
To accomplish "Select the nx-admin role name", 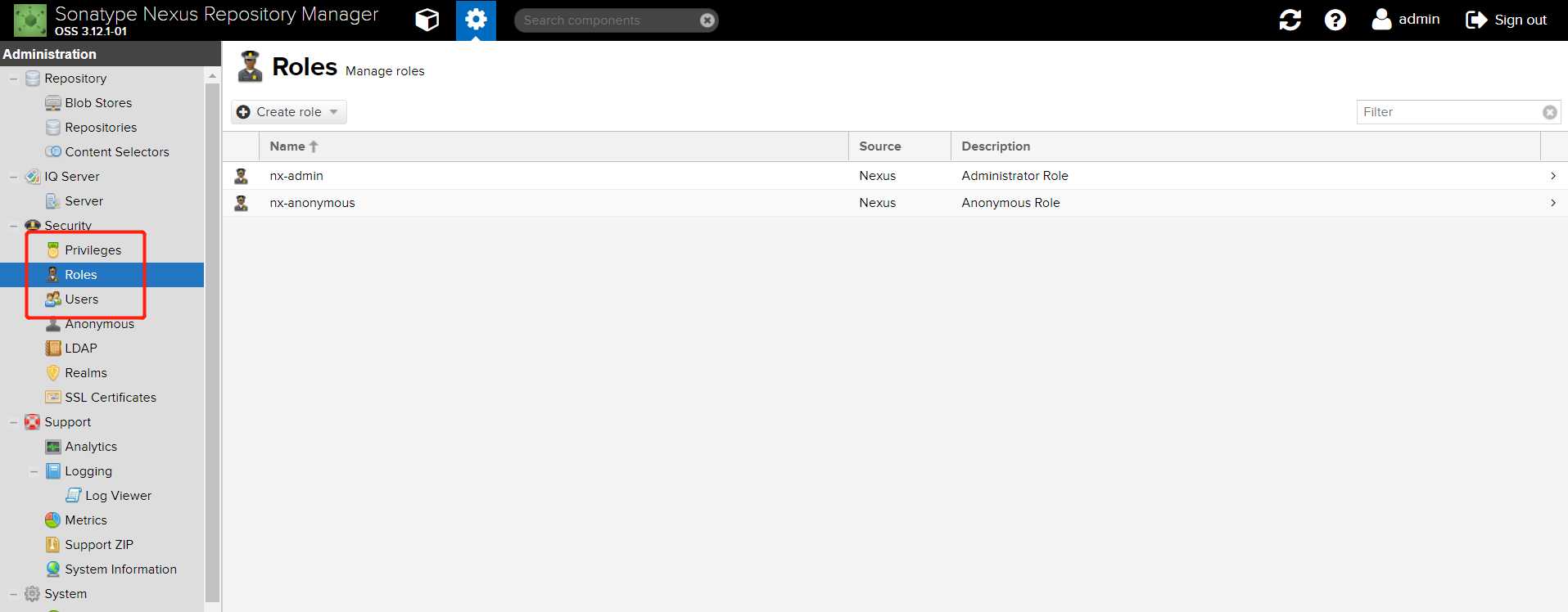I will (x=296, y=176).
